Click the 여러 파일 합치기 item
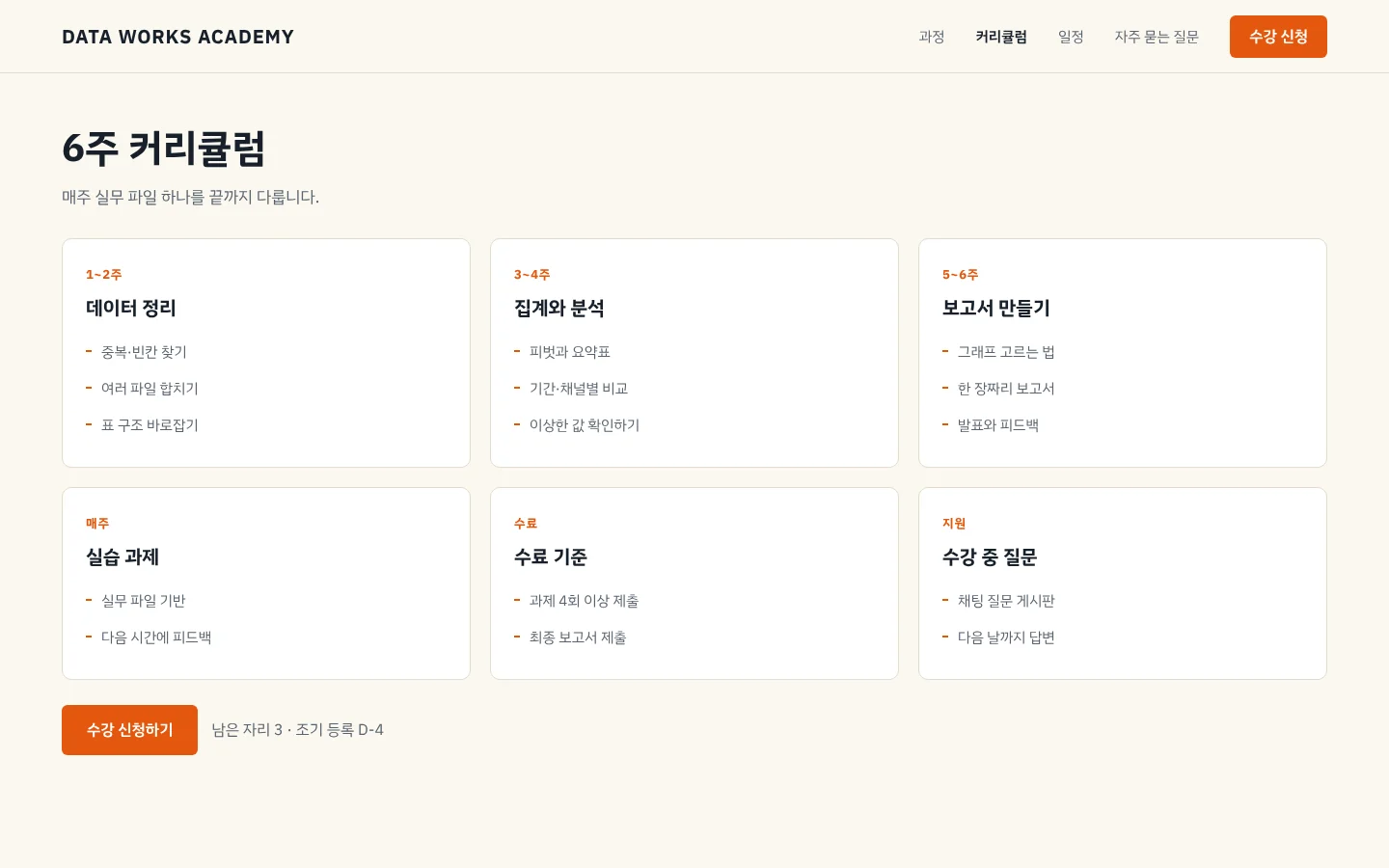Image resolution: width=1389 pixels, height=868 pixels. pos(150,389)
